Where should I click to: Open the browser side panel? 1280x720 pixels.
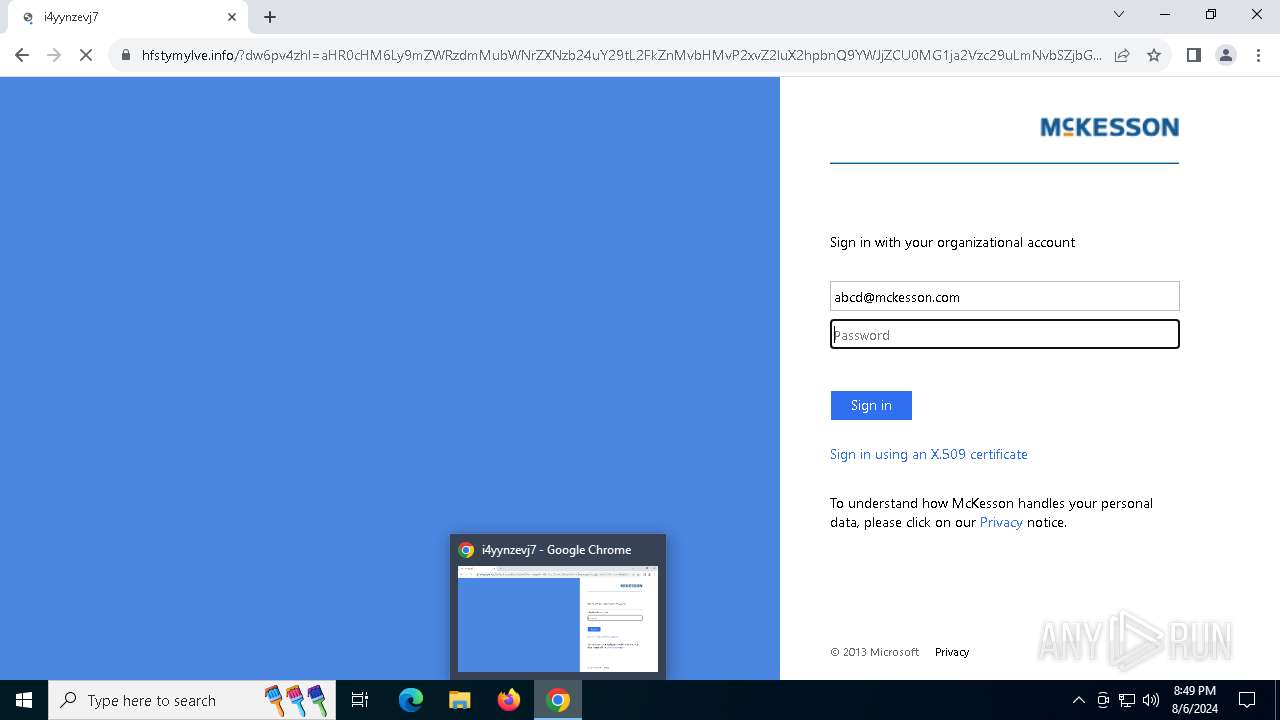pyautogui.click(x=1193, y=55)
